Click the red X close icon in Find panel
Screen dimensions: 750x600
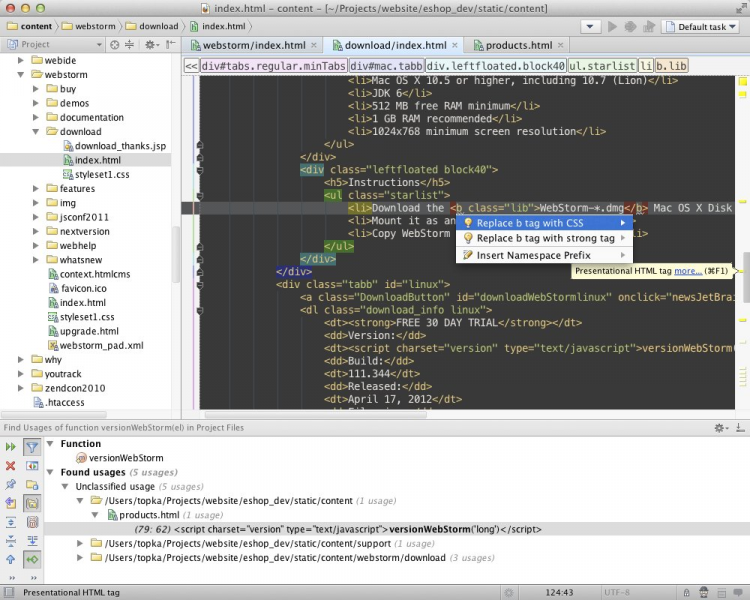11,466
